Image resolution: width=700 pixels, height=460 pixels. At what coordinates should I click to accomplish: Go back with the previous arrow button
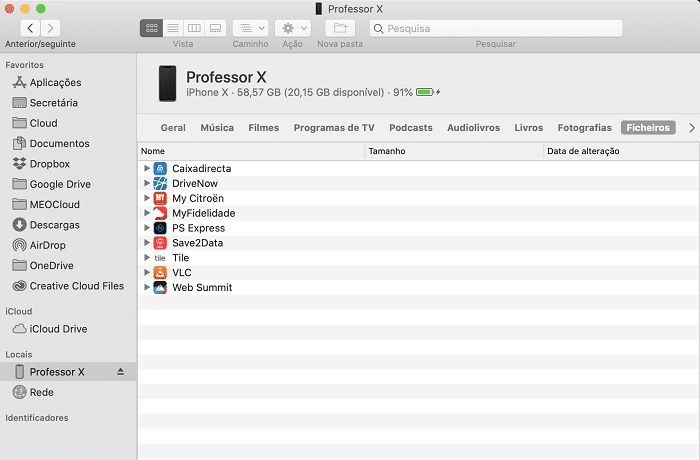point(30,28)
